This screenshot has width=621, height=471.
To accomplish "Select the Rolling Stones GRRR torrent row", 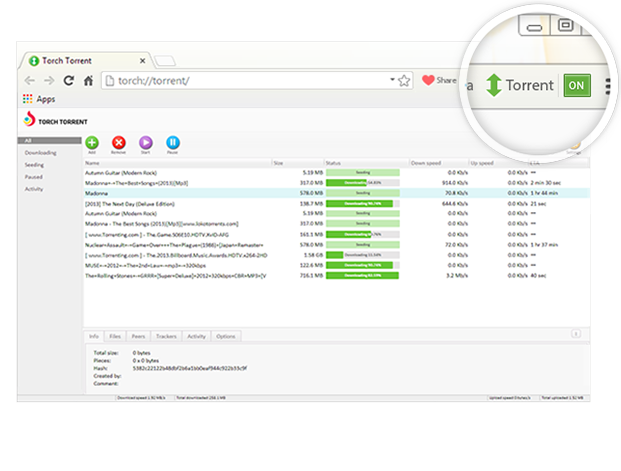I will tap(337, 275).
